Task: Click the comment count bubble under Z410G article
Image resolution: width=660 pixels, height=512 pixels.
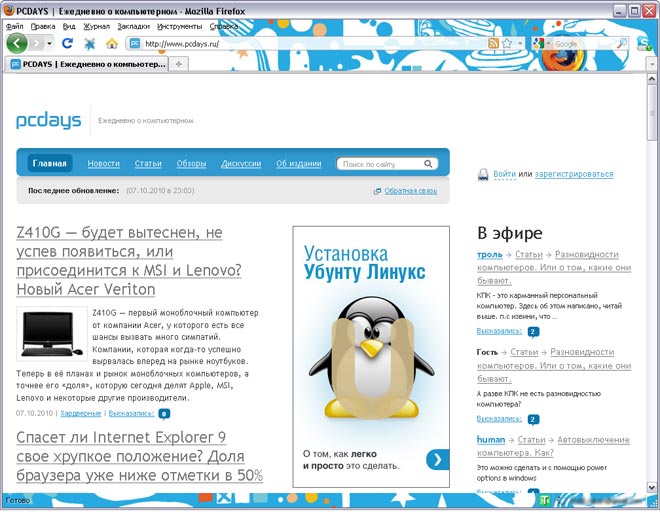Action: 164,414
